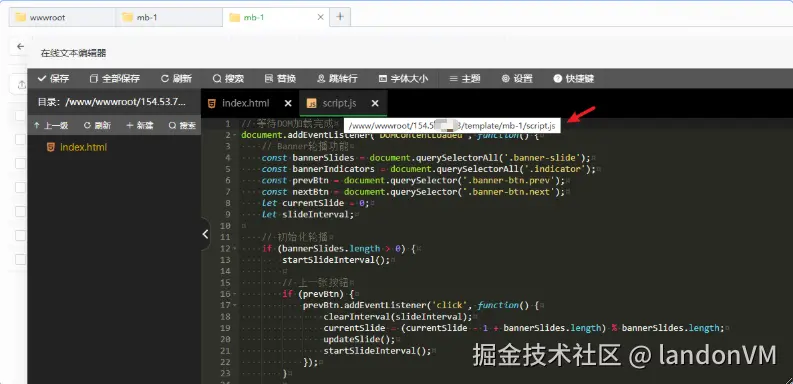Click the back arrow in file manager
Image resolution: width=793 pixels, height=384 pixels.
point(20,47)
